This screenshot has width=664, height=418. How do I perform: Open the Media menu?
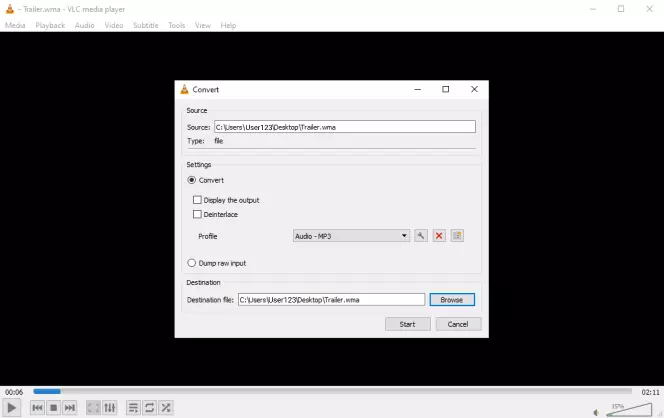tap(15, 25)
